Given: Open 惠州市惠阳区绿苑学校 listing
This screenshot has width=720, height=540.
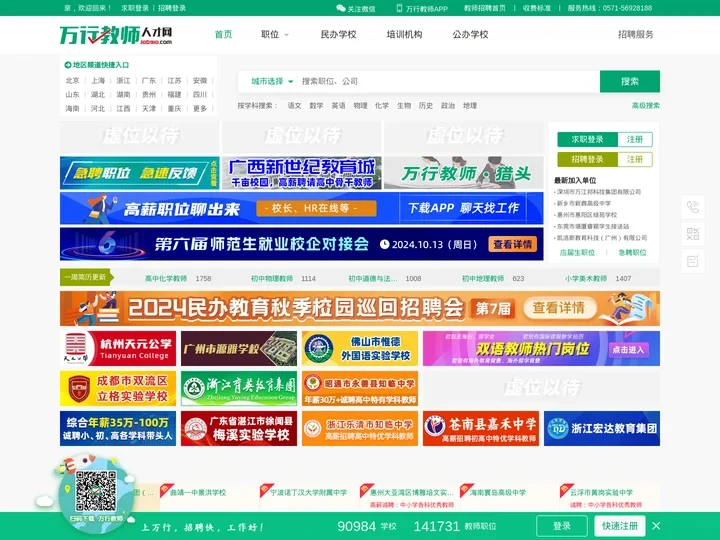Looking at the screenshot, I should 587,215.
